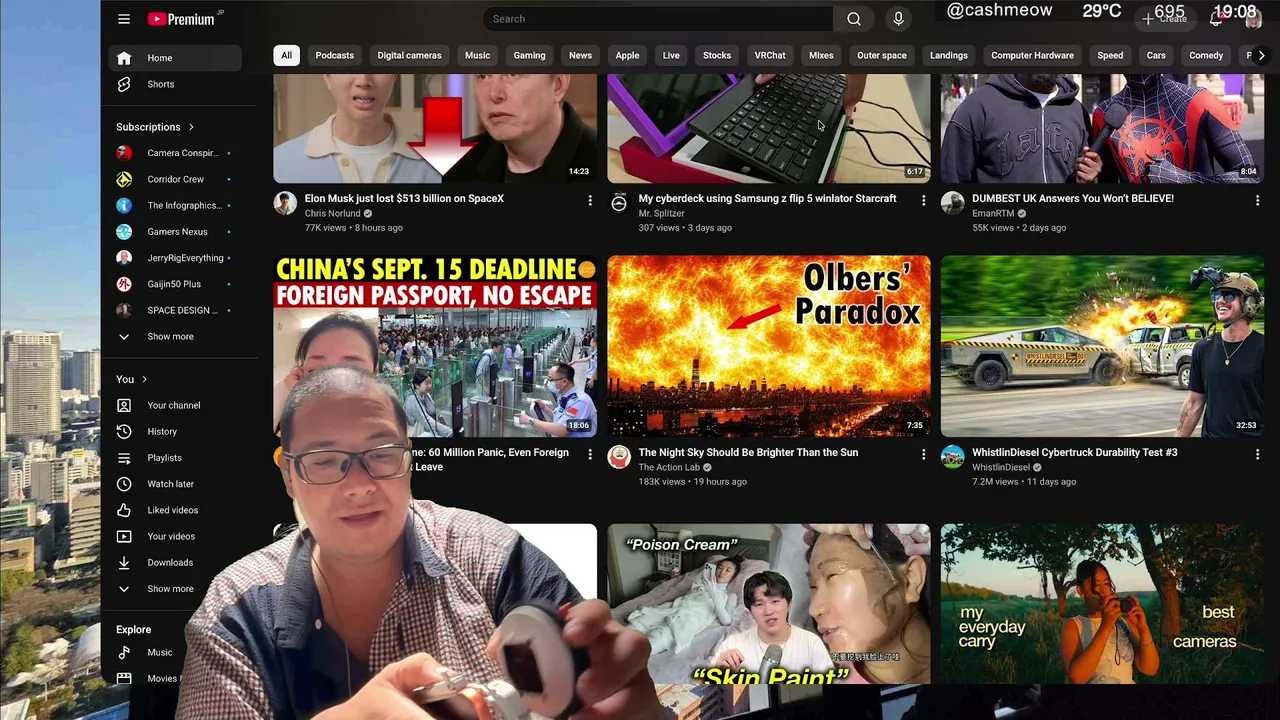Open Shorts from the sidebar
The height and width of the screenshot is (720, 1280).
(175, 84)
